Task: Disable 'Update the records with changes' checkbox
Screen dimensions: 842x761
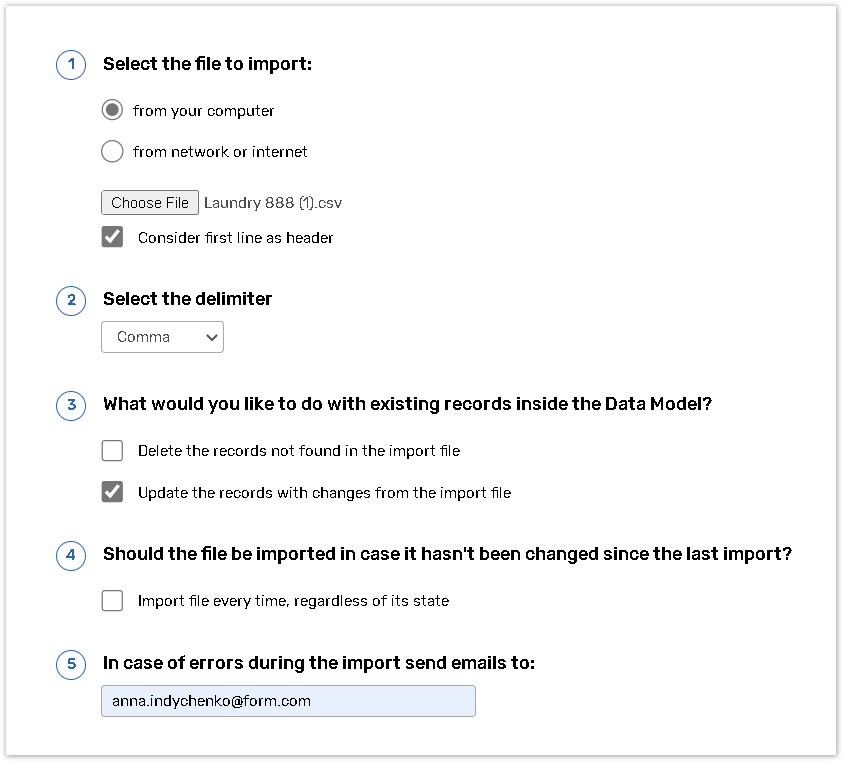Action: point(113,492)
